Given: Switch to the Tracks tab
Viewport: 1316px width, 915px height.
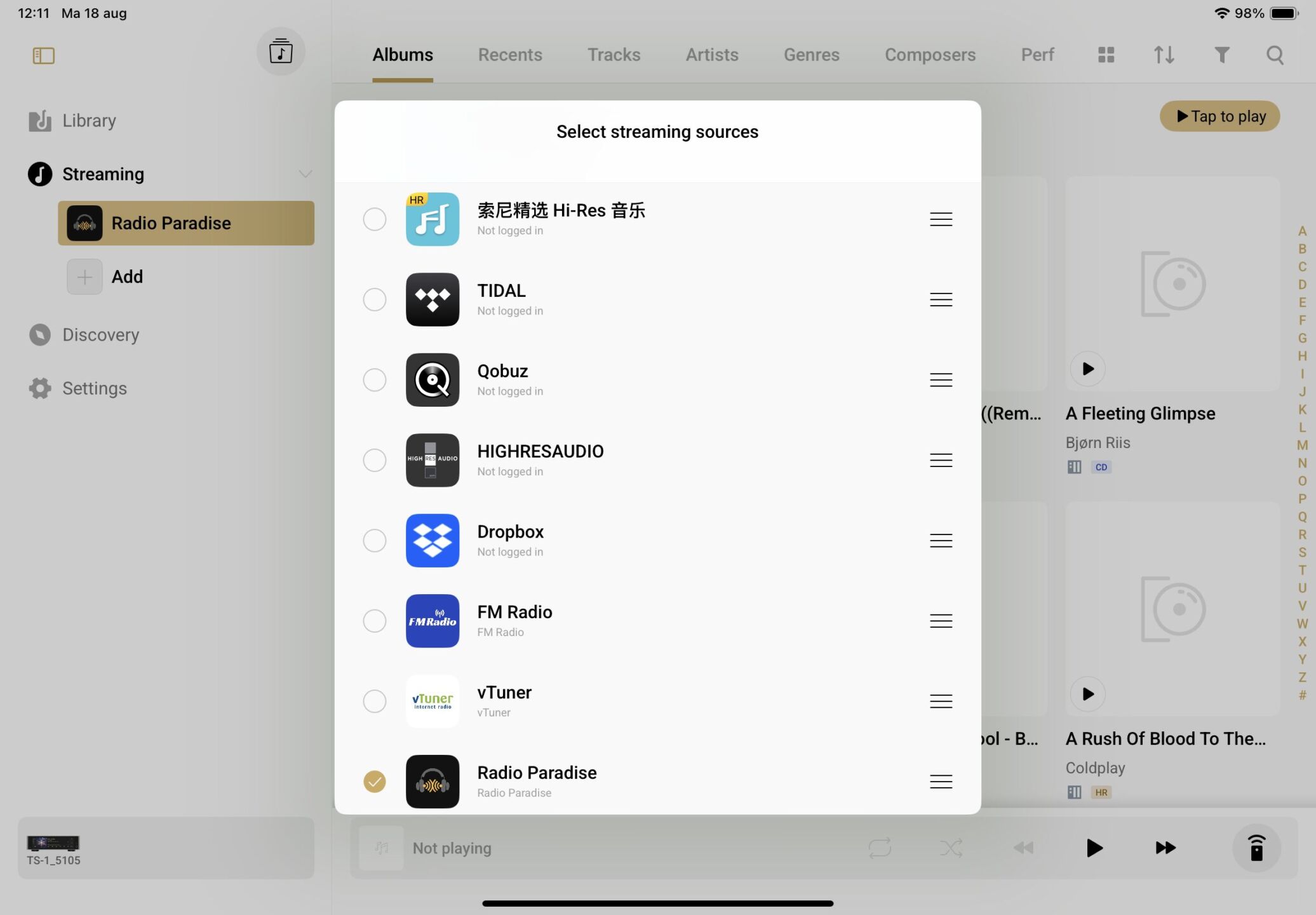Looking at the screenshot, I should 614,55.
